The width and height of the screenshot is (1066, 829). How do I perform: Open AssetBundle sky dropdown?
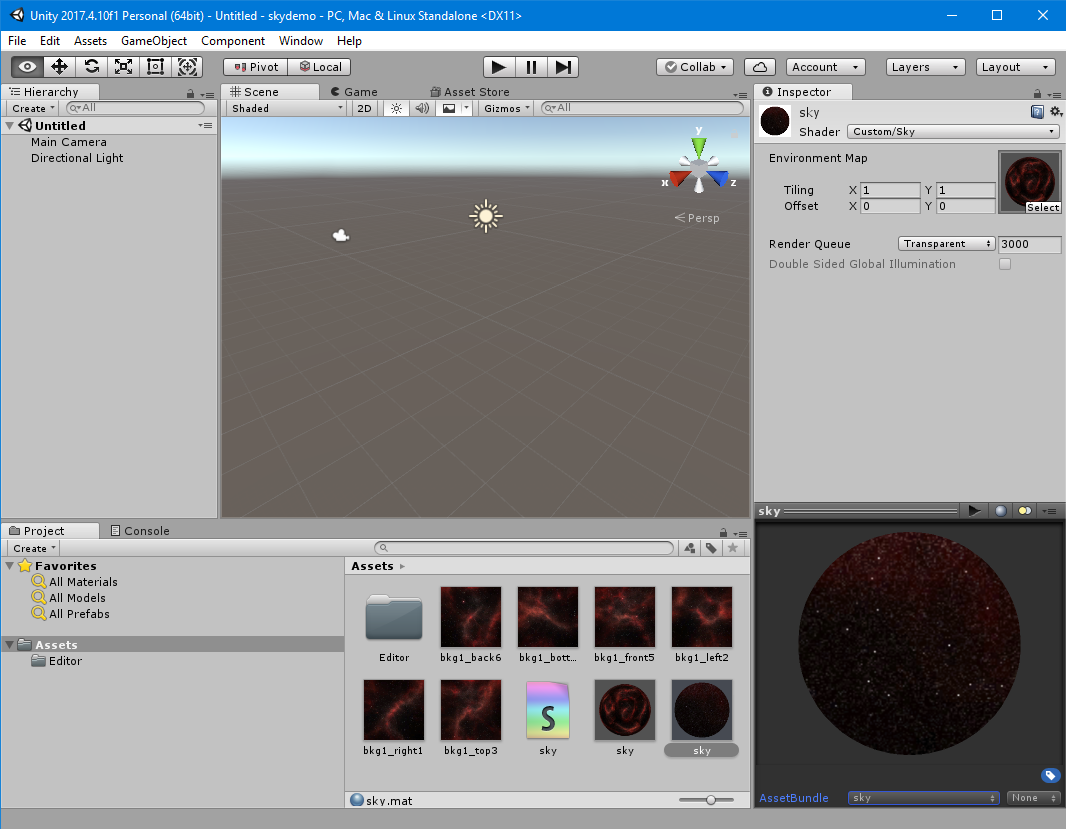coord(923,798)
